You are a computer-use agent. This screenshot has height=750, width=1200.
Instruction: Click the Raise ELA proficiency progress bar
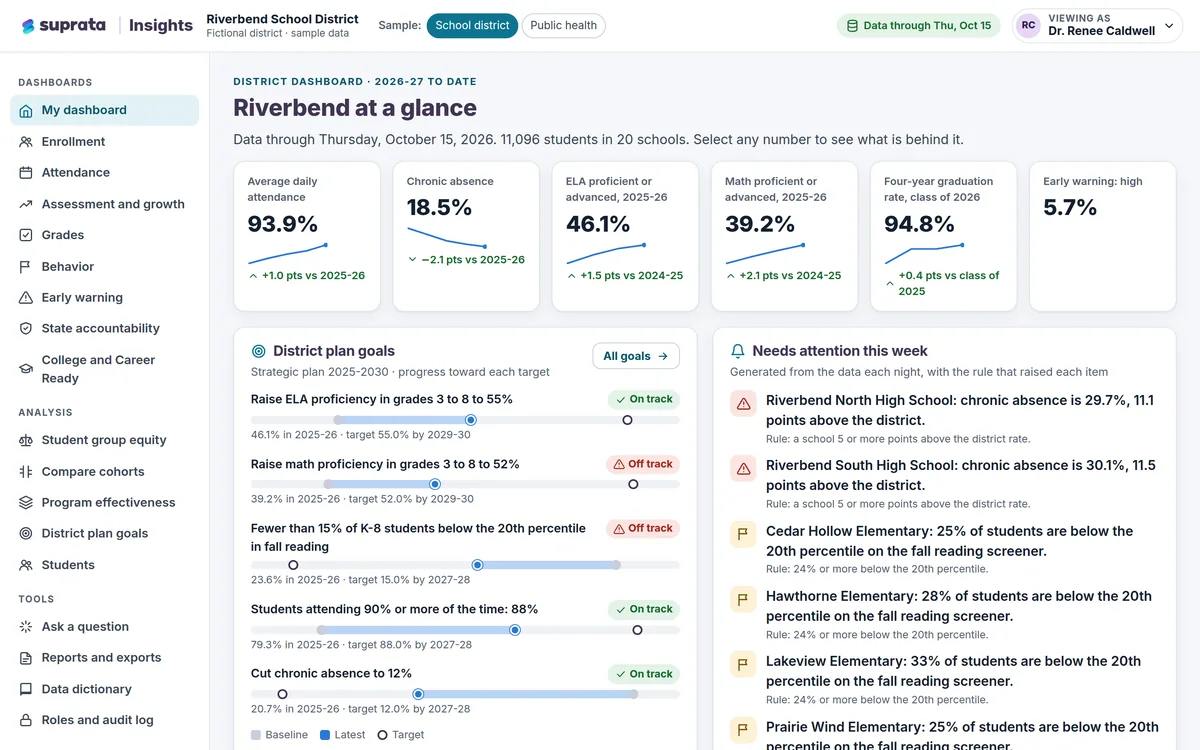click(x=465, y=420)
